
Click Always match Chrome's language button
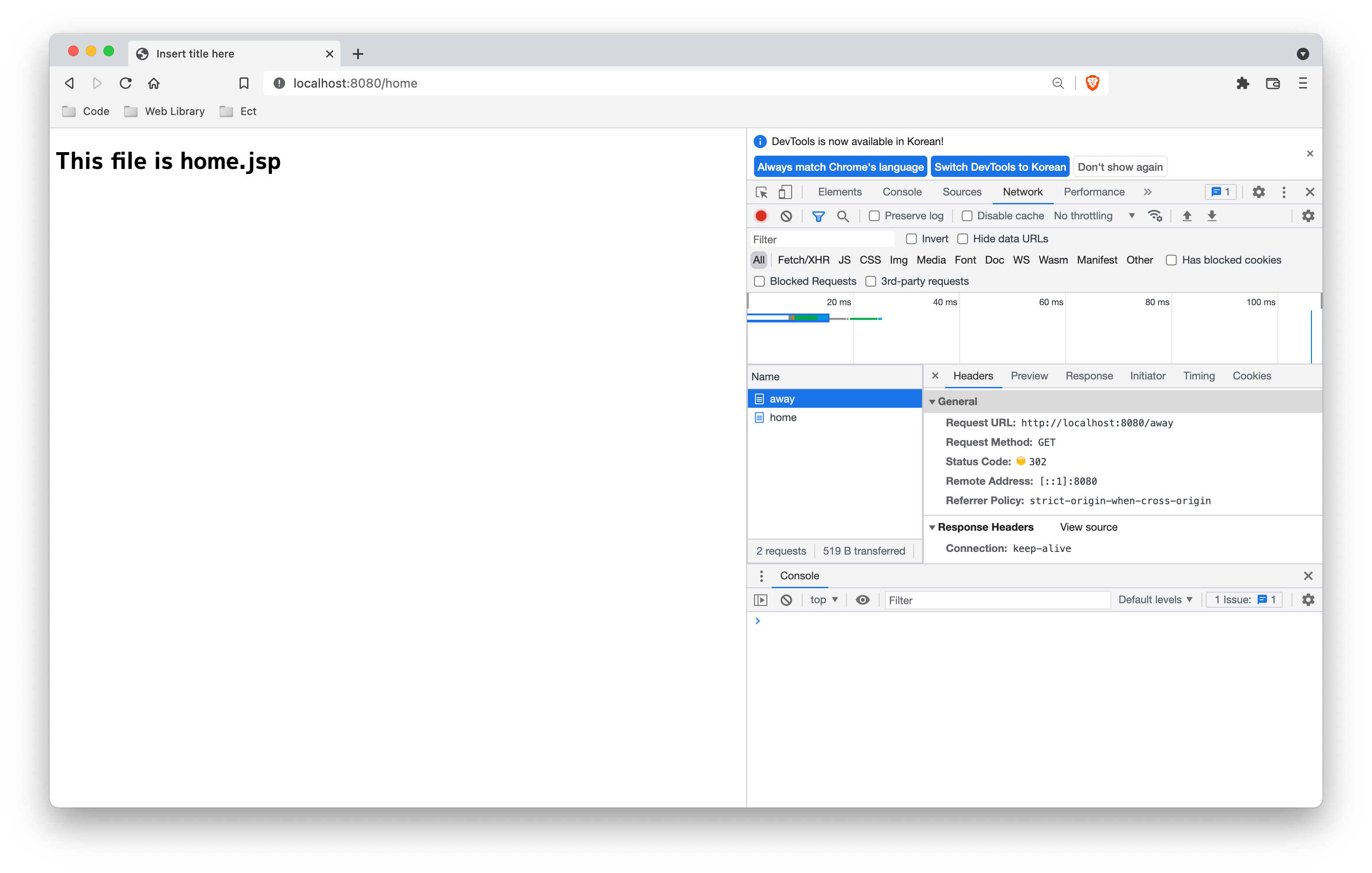coord(840,167)
